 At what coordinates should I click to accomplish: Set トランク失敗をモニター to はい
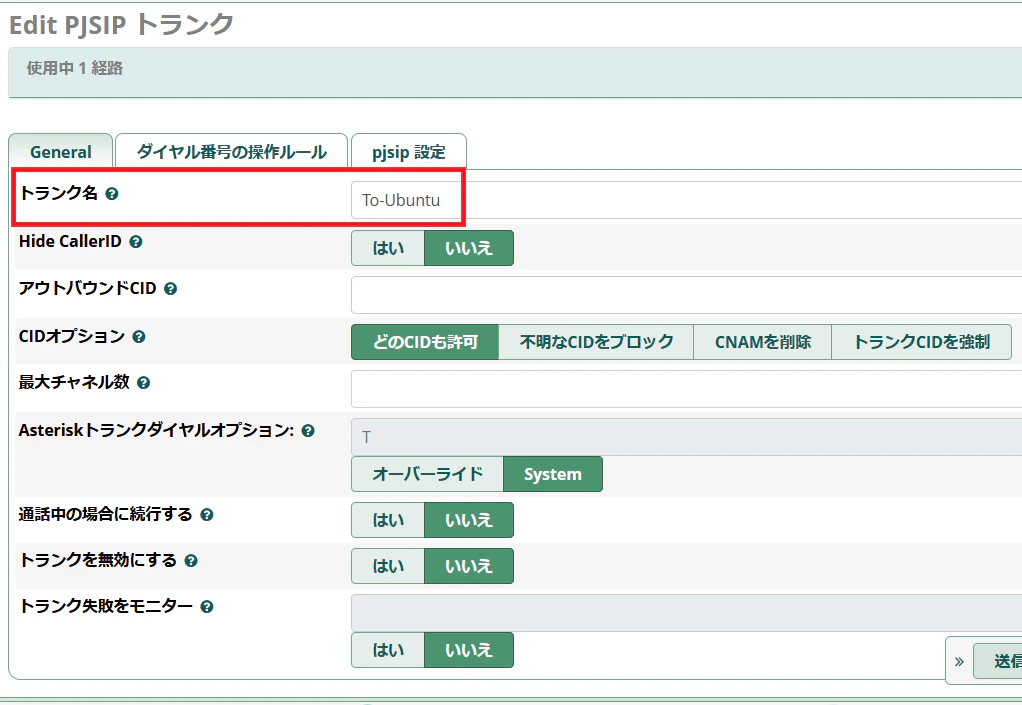click(x=388, y=650)
